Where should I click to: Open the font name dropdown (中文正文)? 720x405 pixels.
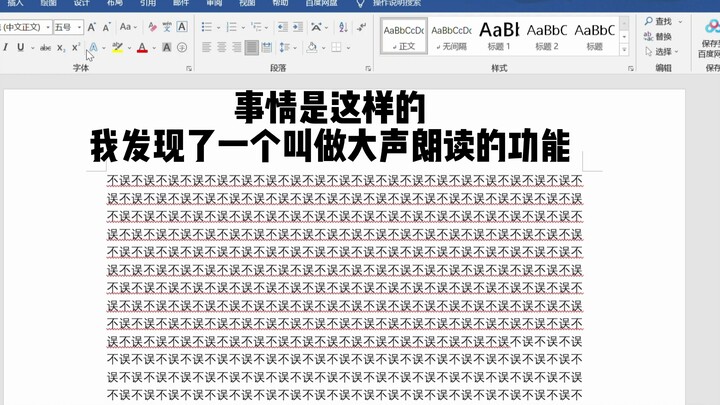(x=48, y=27)
